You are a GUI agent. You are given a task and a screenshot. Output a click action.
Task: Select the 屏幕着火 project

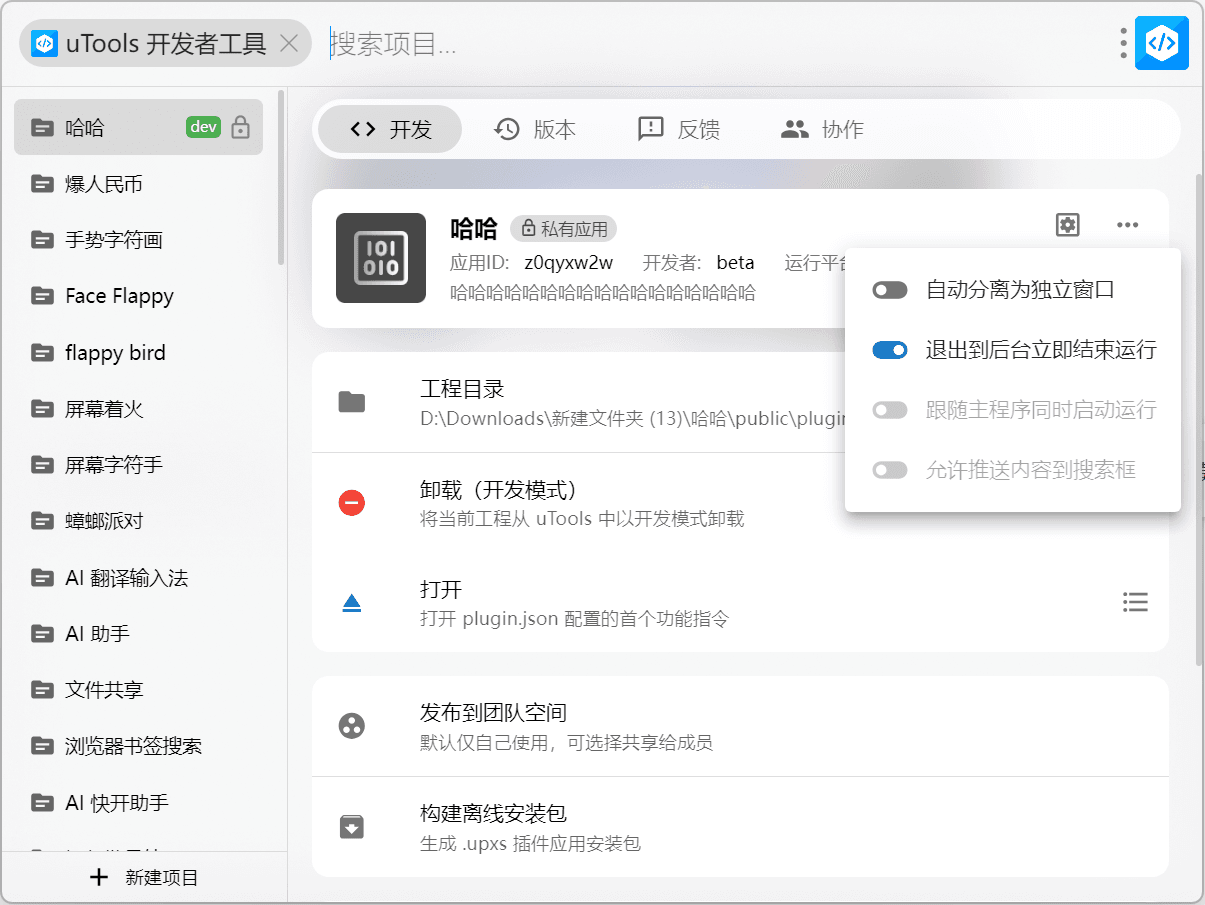click(x=138, y=409)
